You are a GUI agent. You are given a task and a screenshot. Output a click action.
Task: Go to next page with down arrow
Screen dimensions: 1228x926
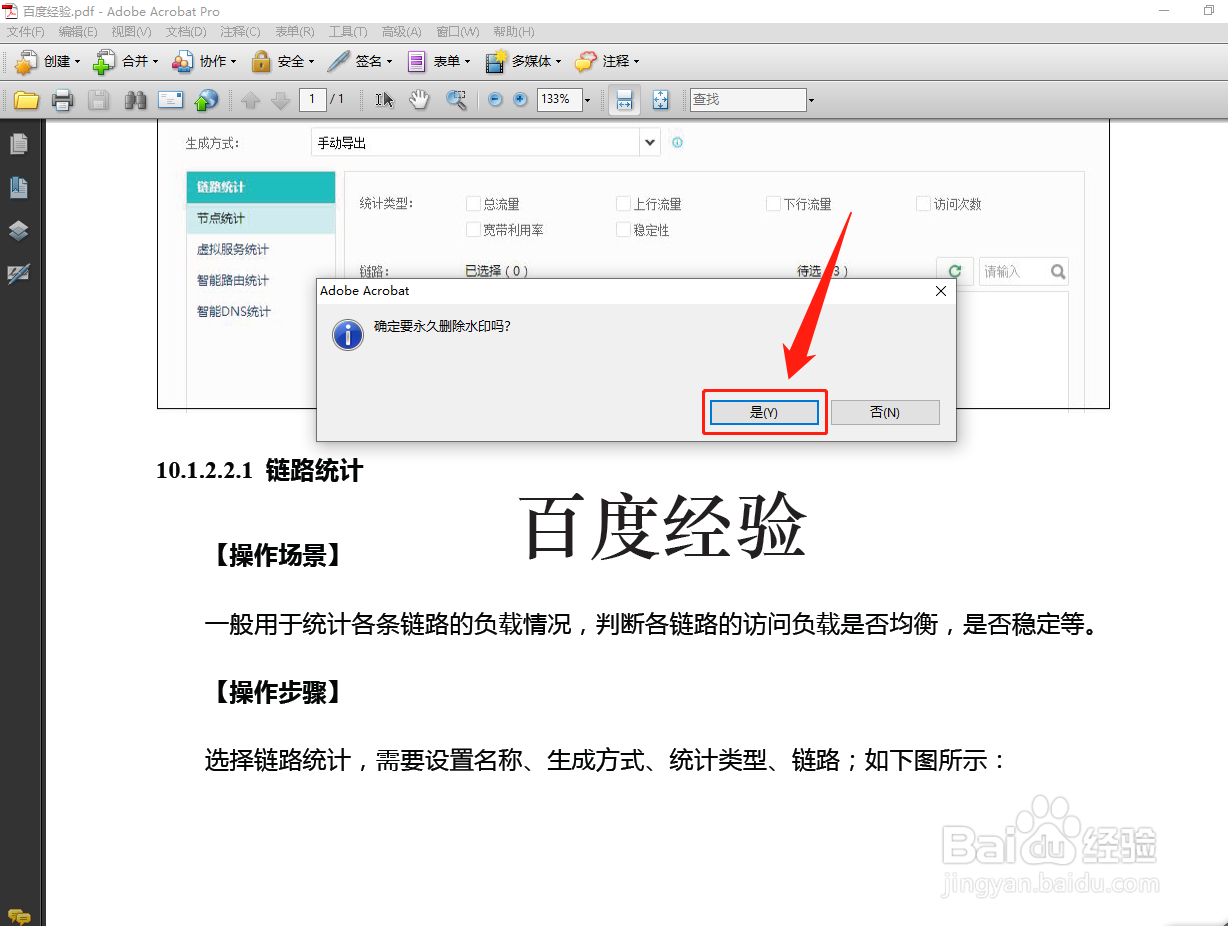click(281, 100)
